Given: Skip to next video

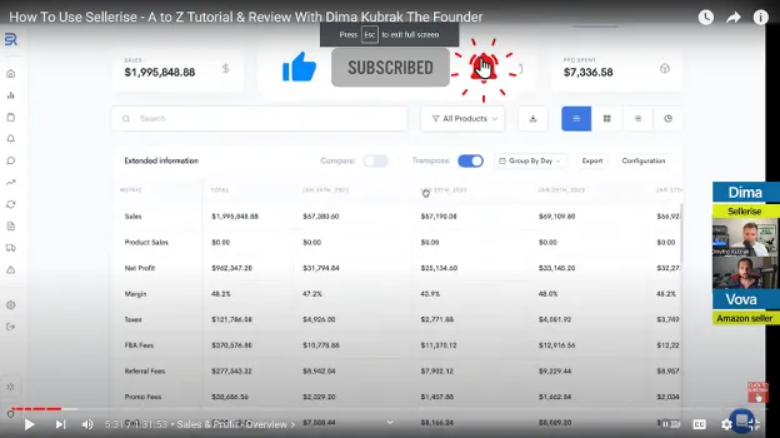Looking at the screenshot, I should [60, 424].
